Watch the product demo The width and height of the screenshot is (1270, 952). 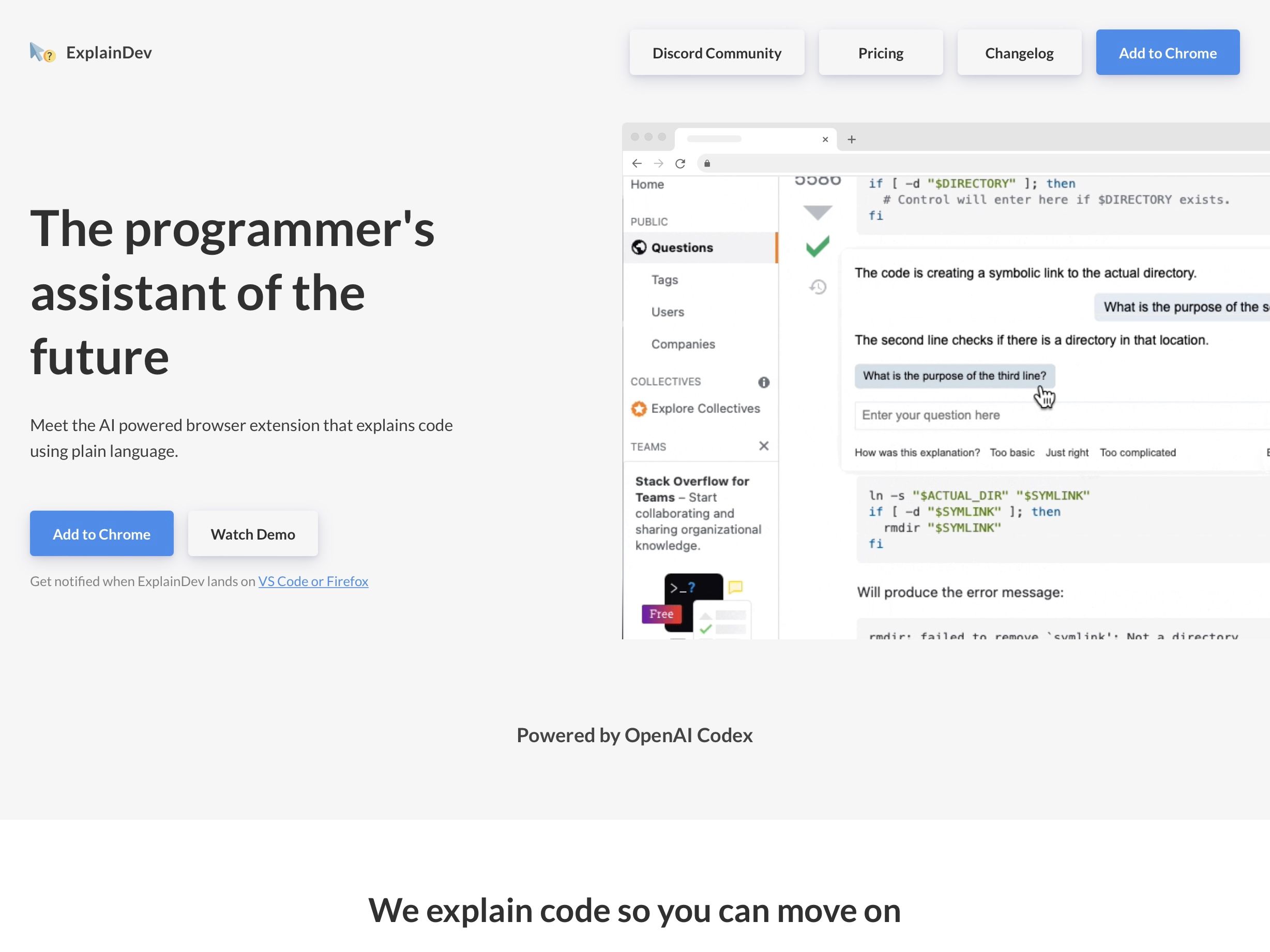click(253, 533)
